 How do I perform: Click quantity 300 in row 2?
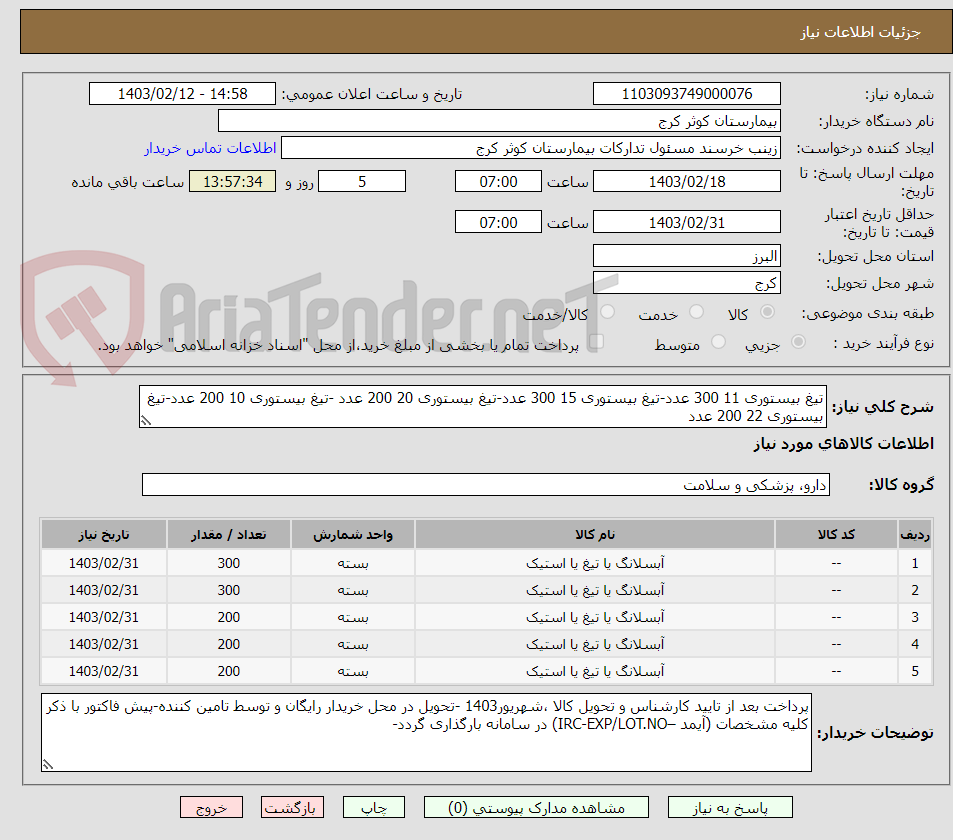click(x=229, y=590)
